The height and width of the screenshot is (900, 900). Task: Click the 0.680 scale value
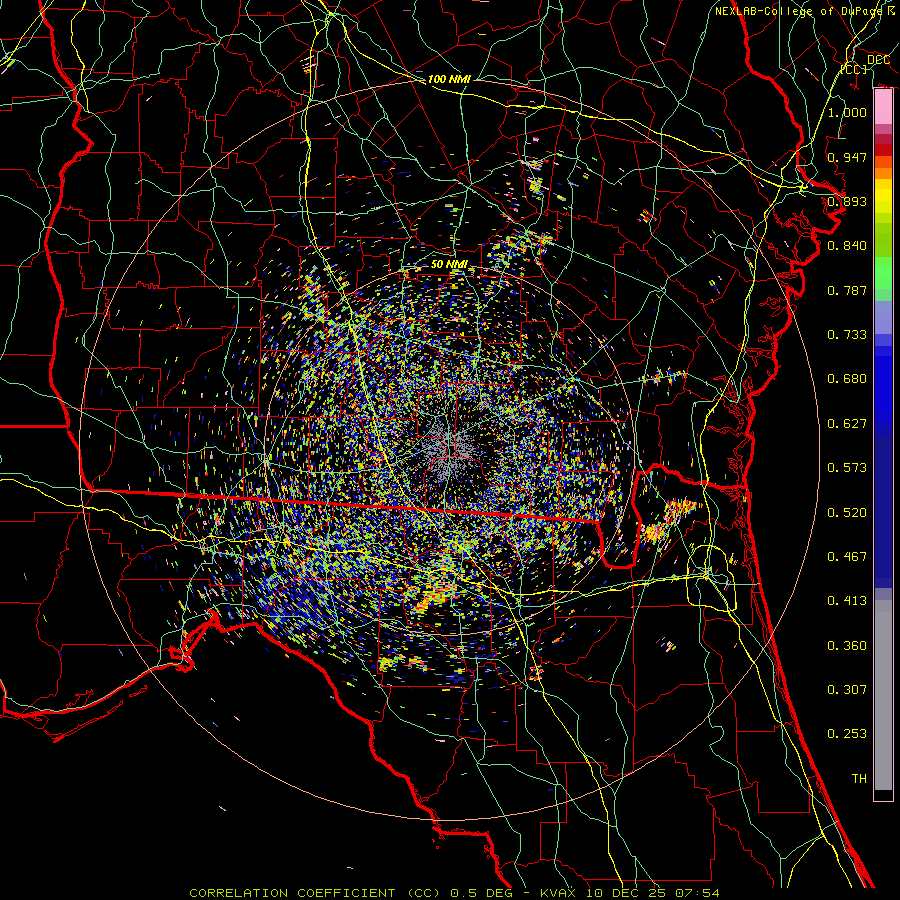[847, 379]
